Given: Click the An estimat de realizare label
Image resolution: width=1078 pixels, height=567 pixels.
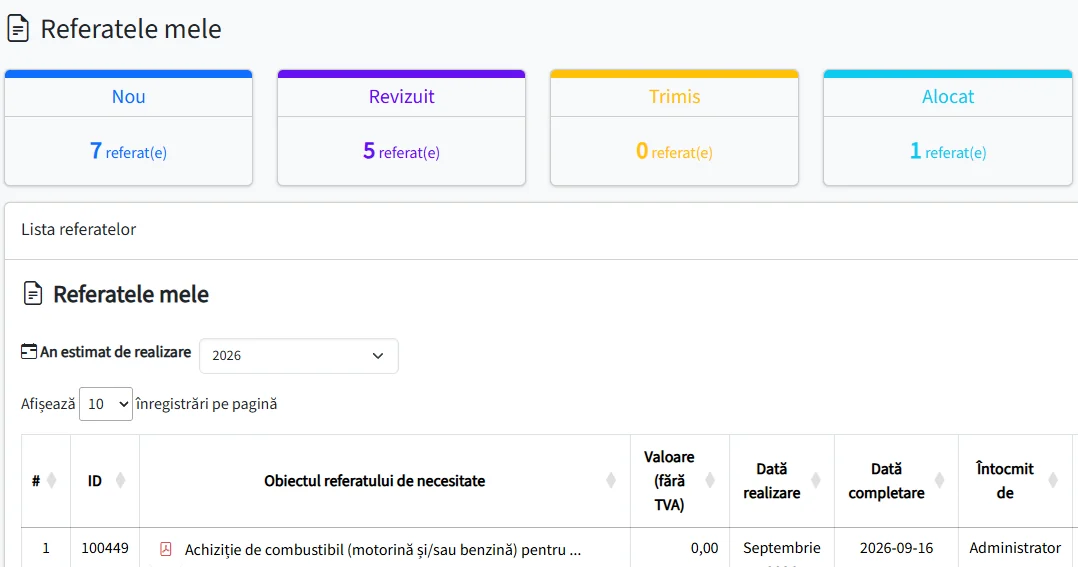Looking at the screenshot, I should click(116, 352).
